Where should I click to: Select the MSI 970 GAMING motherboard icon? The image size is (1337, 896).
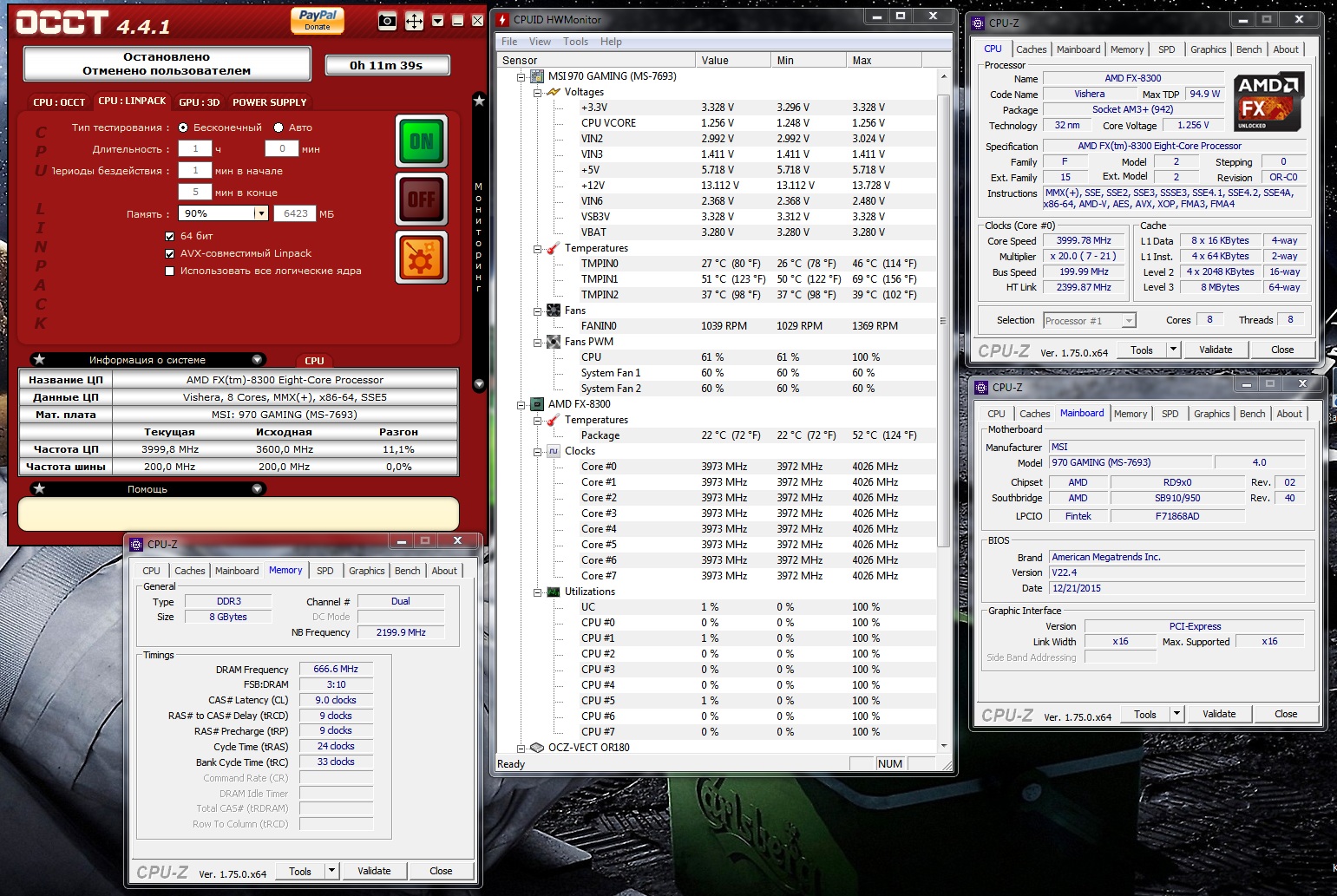click(x=536, y=76)
